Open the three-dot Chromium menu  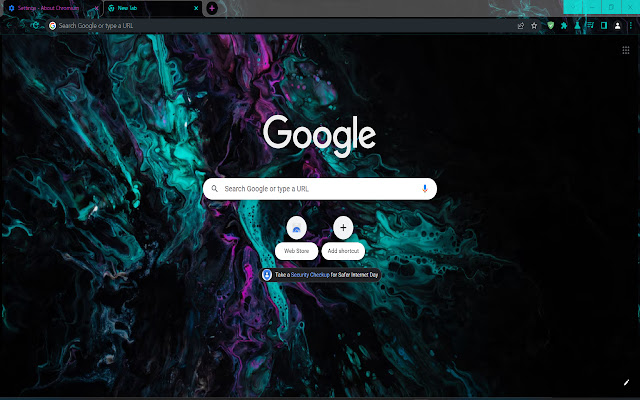click(631, 26)
